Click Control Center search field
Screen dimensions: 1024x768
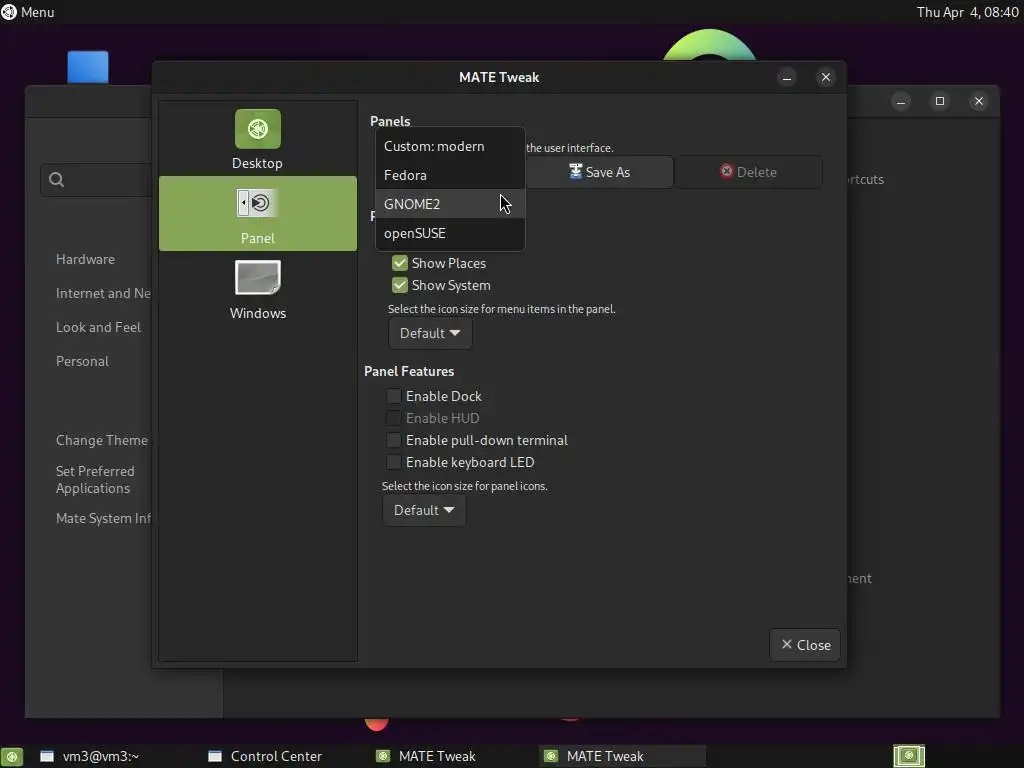point(97,180)
